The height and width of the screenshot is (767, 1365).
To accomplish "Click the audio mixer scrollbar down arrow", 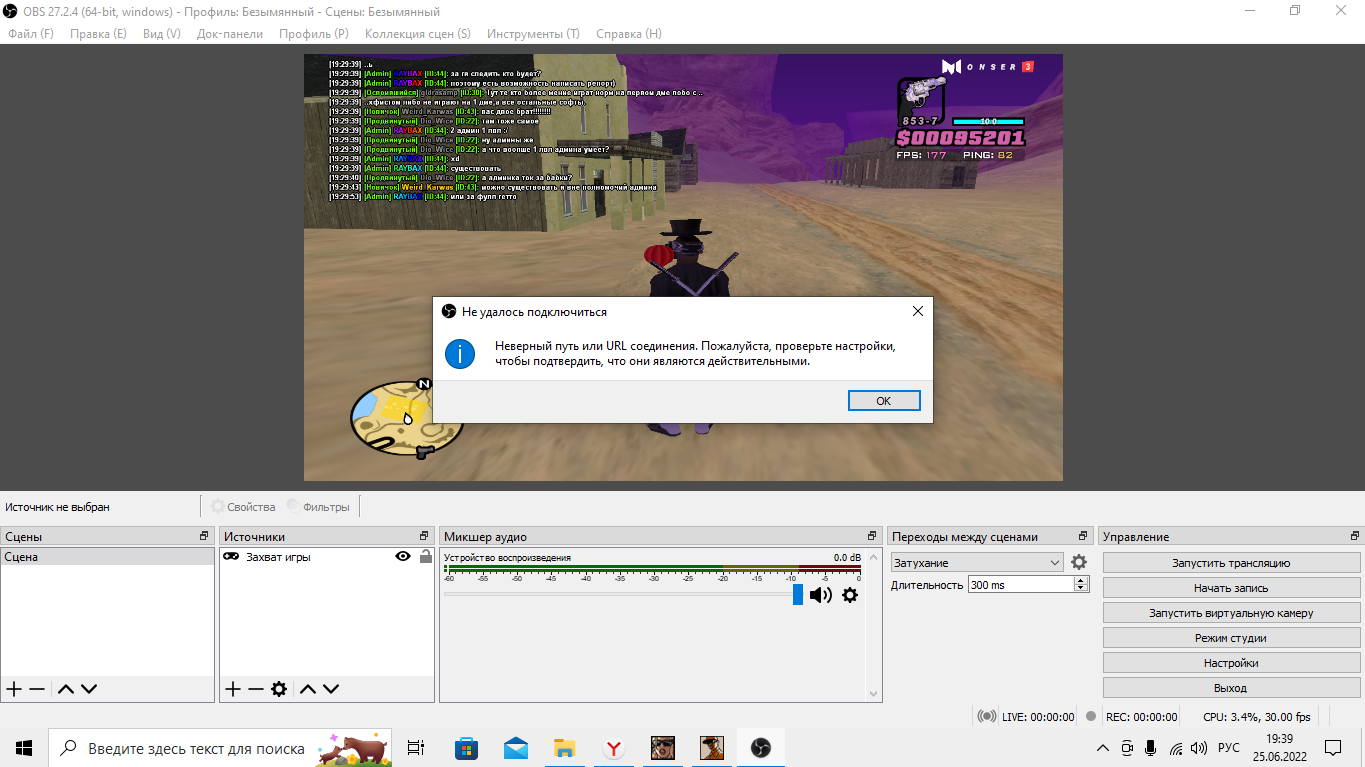I will click(x=873, y=693).
